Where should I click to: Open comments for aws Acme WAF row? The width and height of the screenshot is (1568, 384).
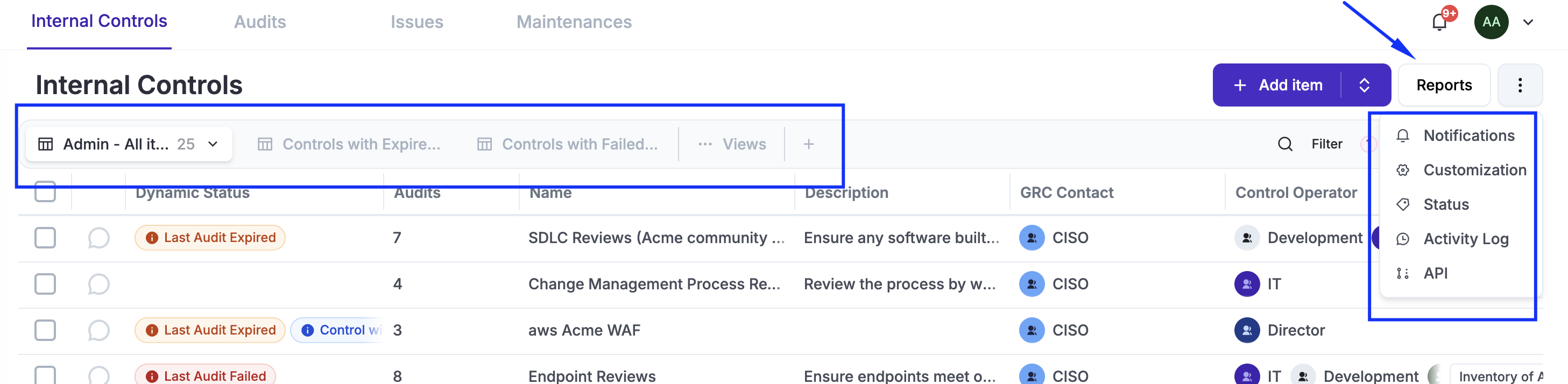click(x=98, y=330)
